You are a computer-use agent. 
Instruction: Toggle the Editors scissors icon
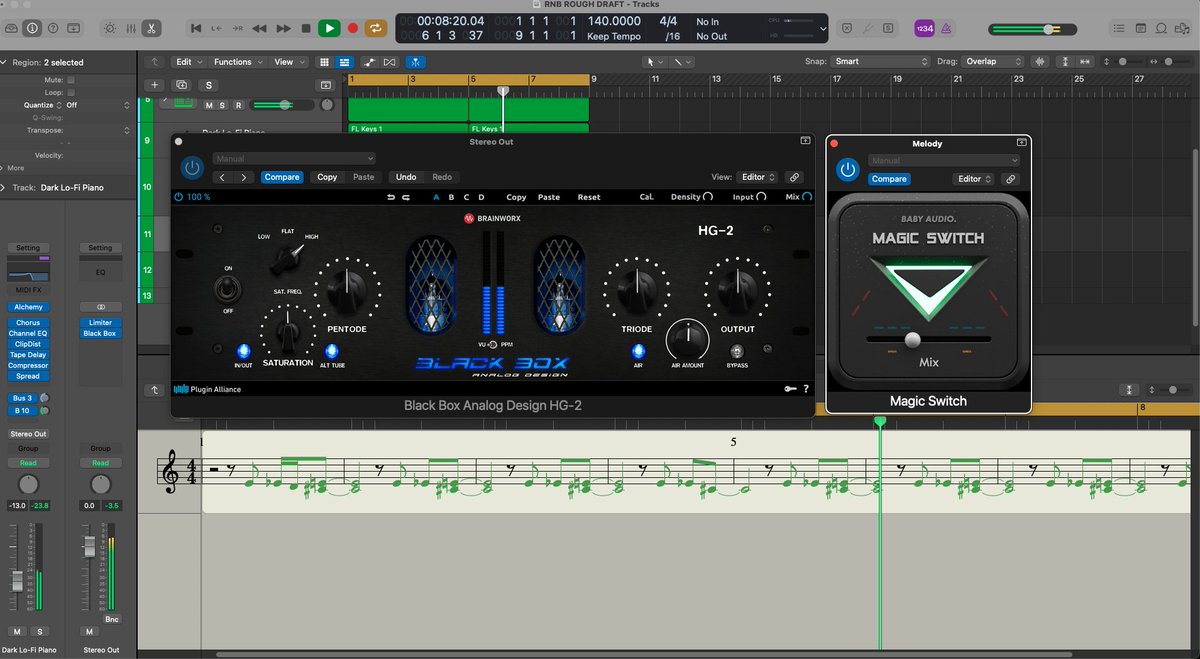(150, 28)
